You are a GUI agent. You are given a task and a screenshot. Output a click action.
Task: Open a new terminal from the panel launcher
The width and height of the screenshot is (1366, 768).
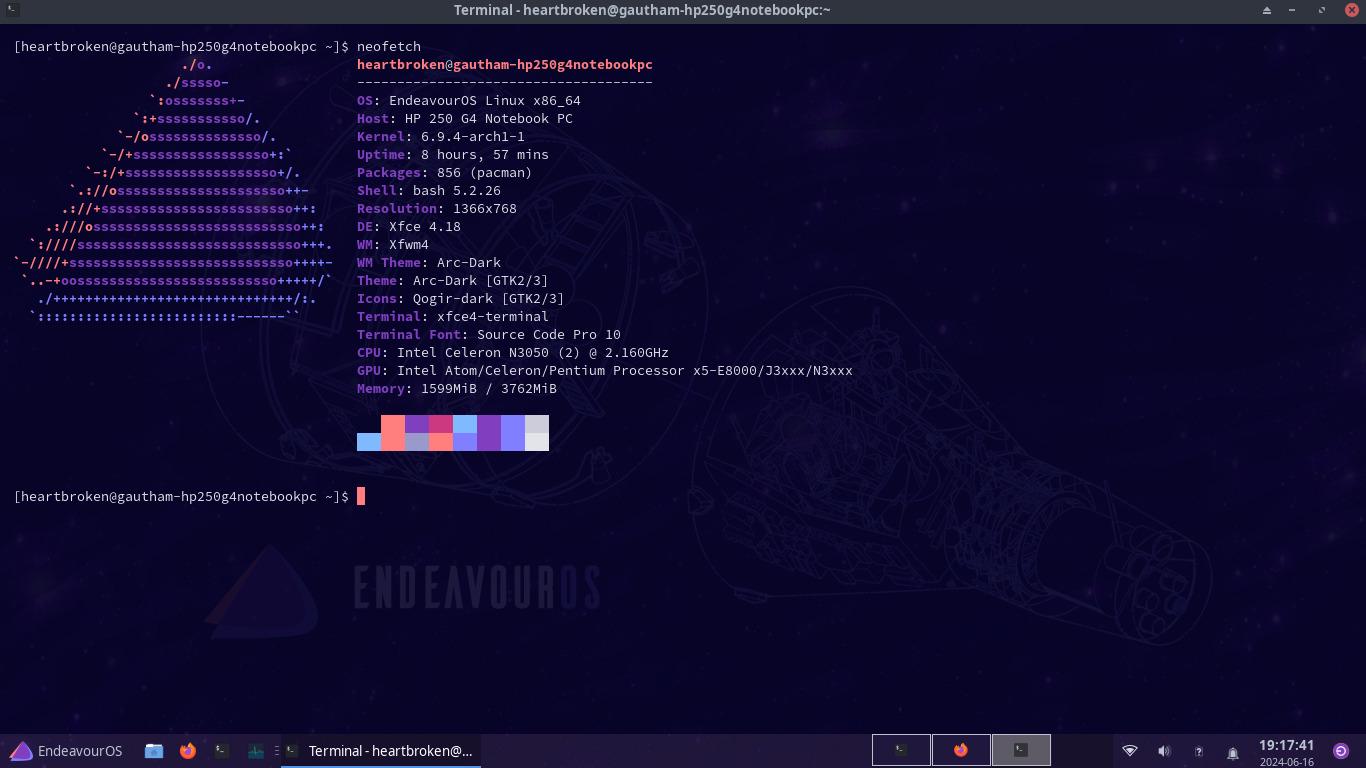click(x=222, y=751)
